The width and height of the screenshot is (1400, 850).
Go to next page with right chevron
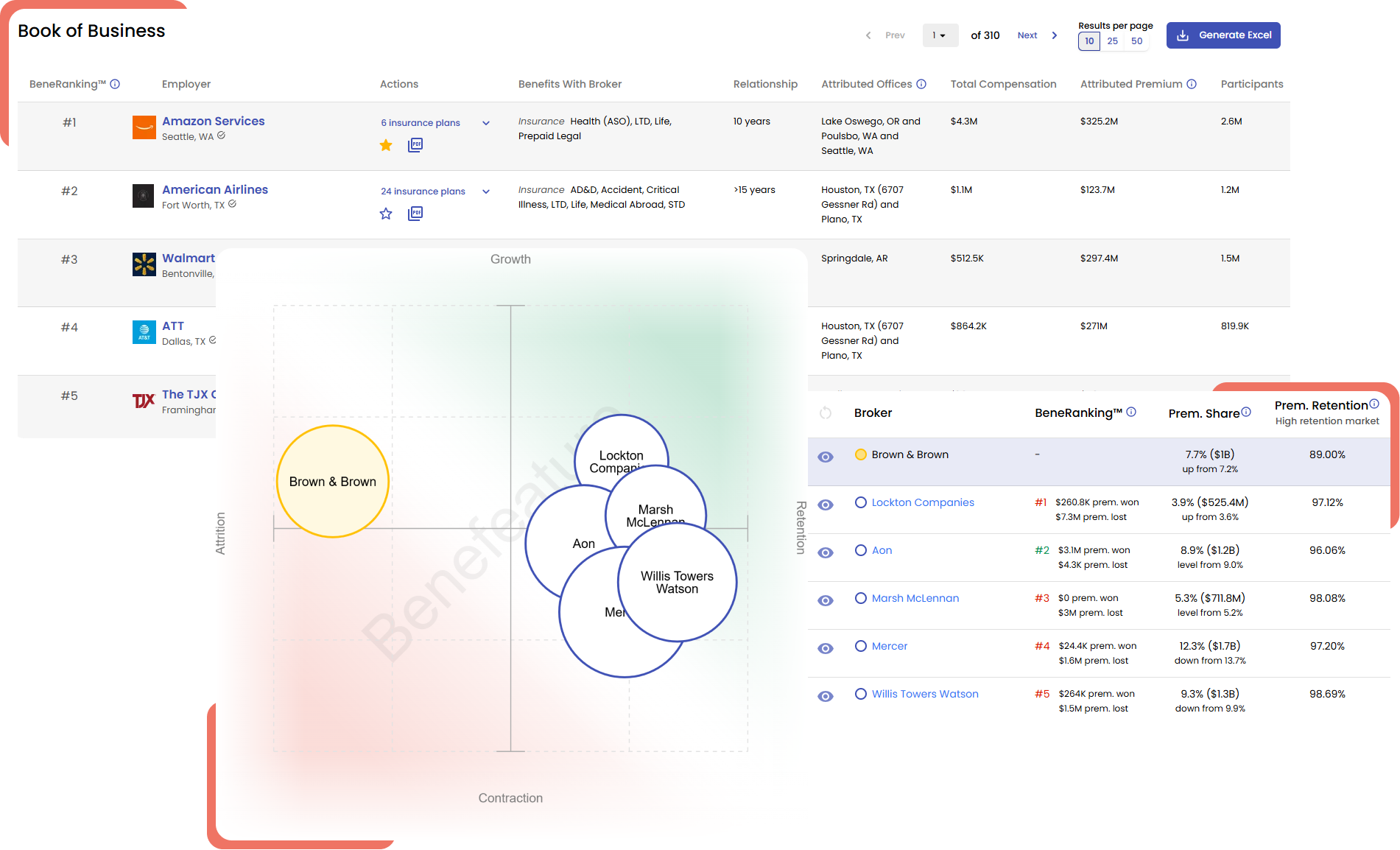tap(1054, 35)
